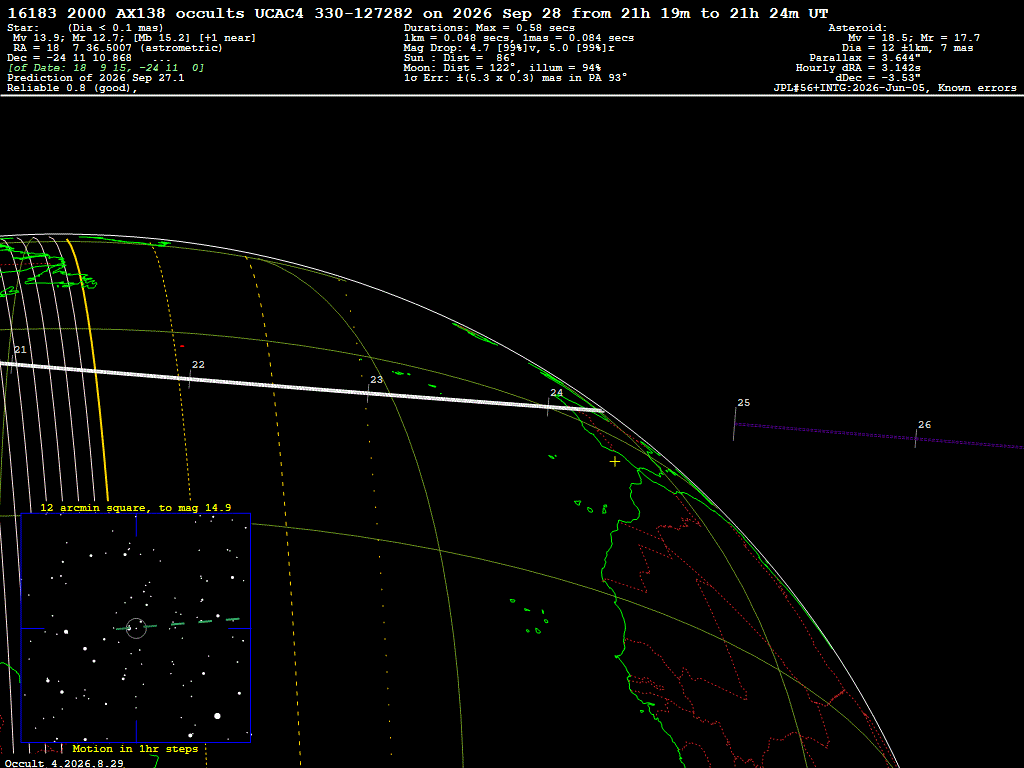Click the 'Motion in 1hr steps' label
This screenshot has width=1024, height=768.
point(135,748)
